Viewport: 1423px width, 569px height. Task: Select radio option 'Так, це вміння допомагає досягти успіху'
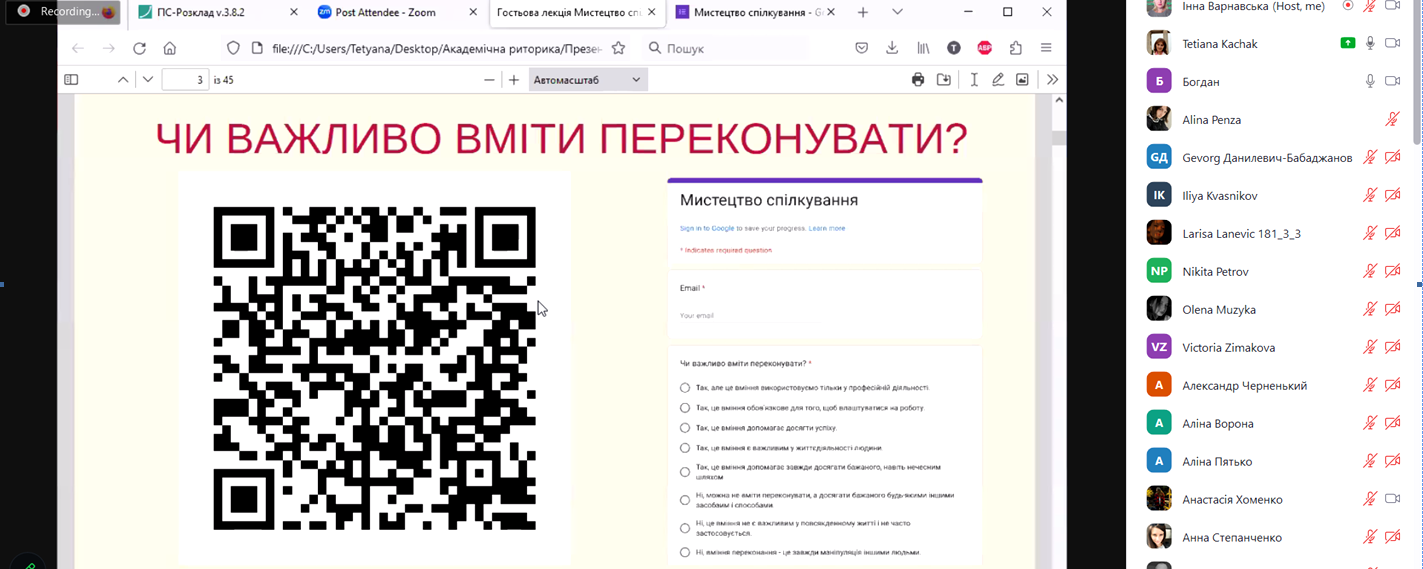pos(685,428)
